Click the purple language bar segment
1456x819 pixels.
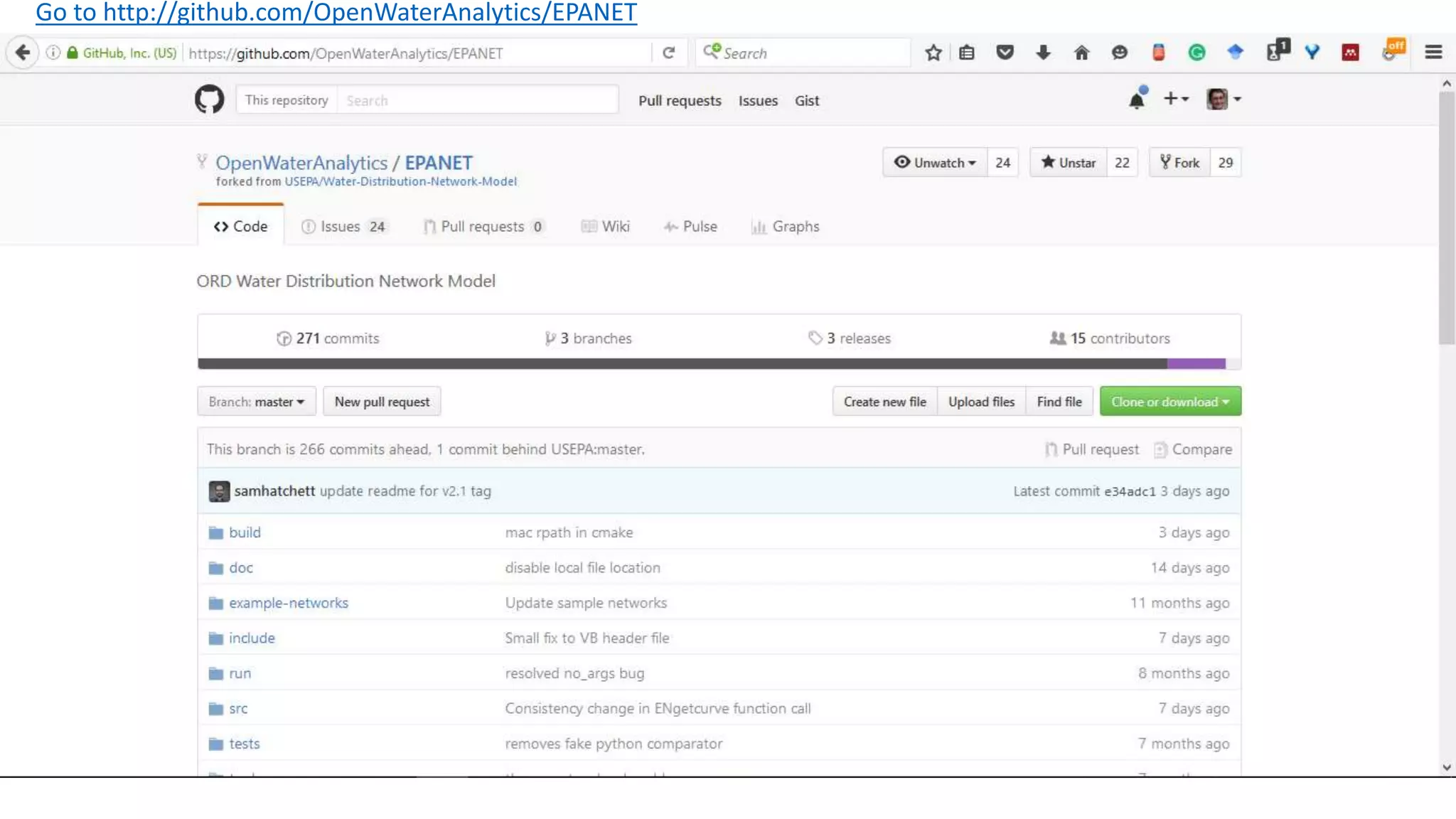1196,364
